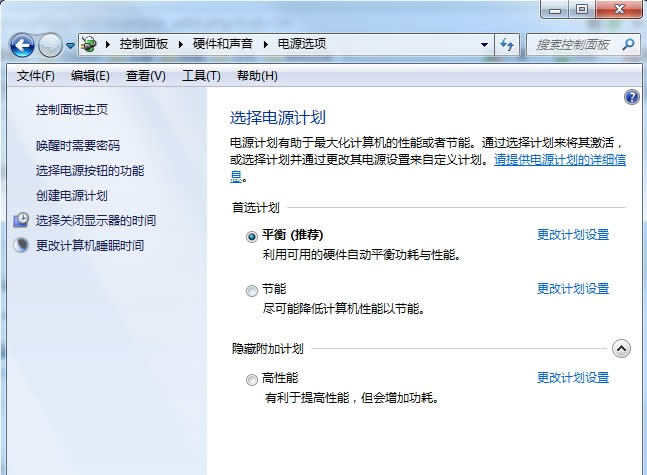The image size is (647, 475).
Task: Open the 工具(T) menu
Action: (x=201, y=76)
